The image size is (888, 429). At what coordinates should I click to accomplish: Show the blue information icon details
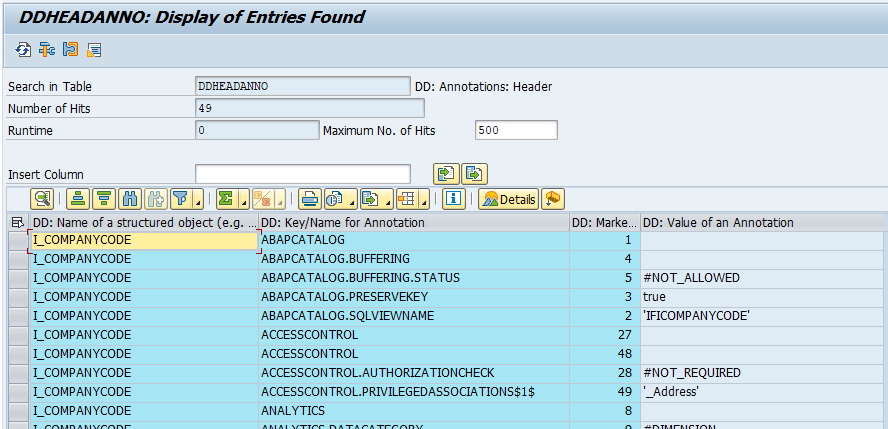pos(454,199)
